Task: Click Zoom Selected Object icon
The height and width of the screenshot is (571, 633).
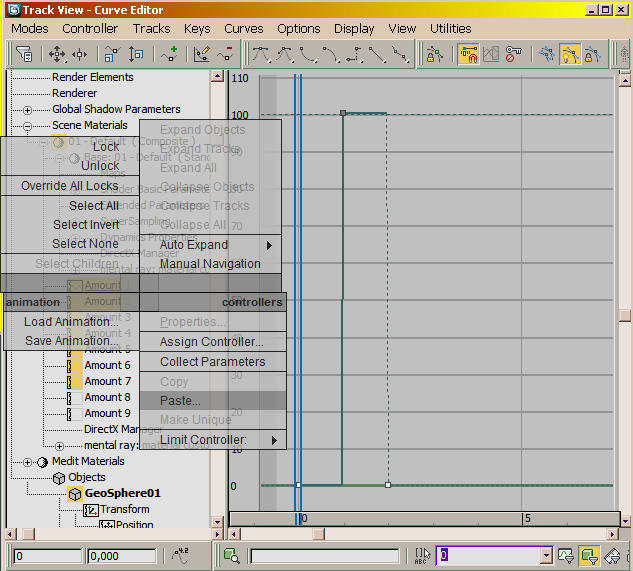Action: tap(232, 556)
